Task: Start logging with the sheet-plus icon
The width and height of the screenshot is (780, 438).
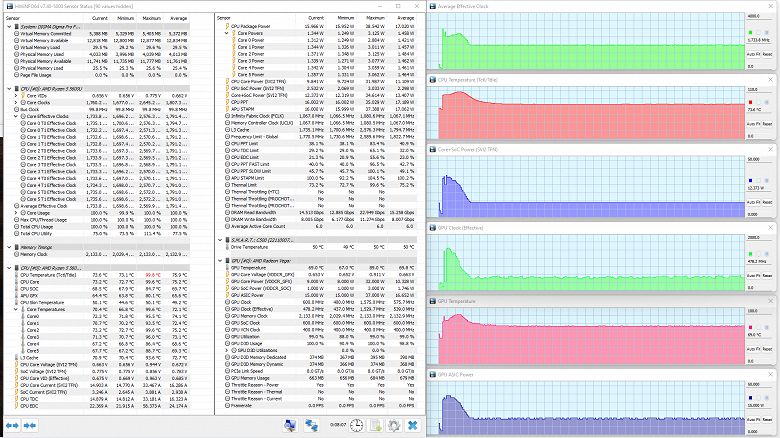Action: (x=376, y=426)
